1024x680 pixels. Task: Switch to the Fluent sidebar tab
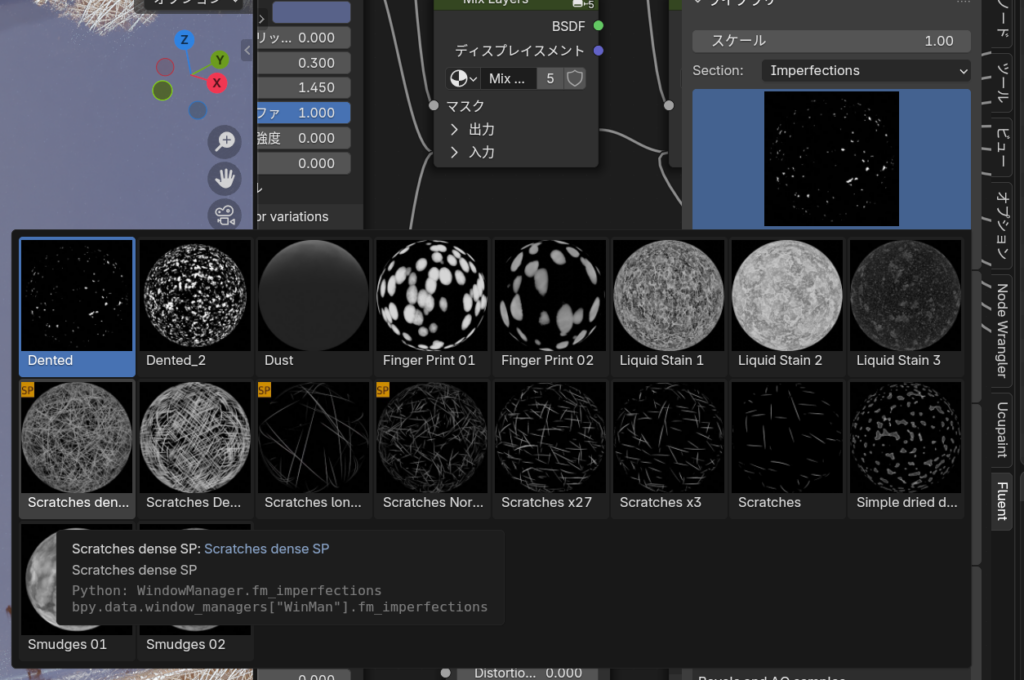coord(1001,501)
